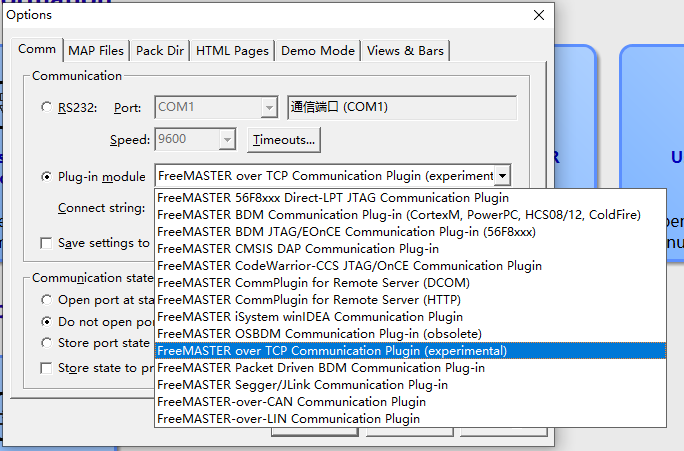
Task: Go to the HTML Pages tab
Action: 232,51
